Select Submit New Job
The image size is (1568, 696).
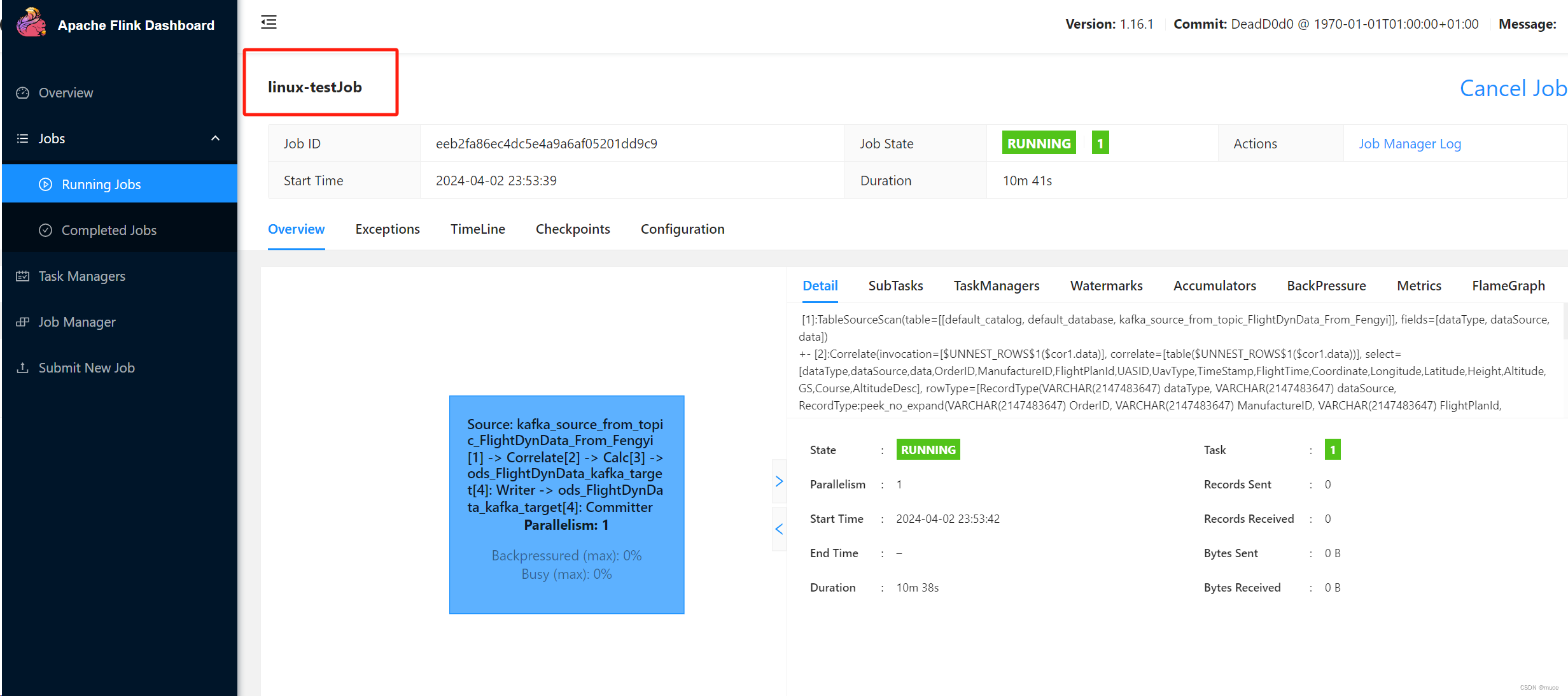[x=87, y=367]
